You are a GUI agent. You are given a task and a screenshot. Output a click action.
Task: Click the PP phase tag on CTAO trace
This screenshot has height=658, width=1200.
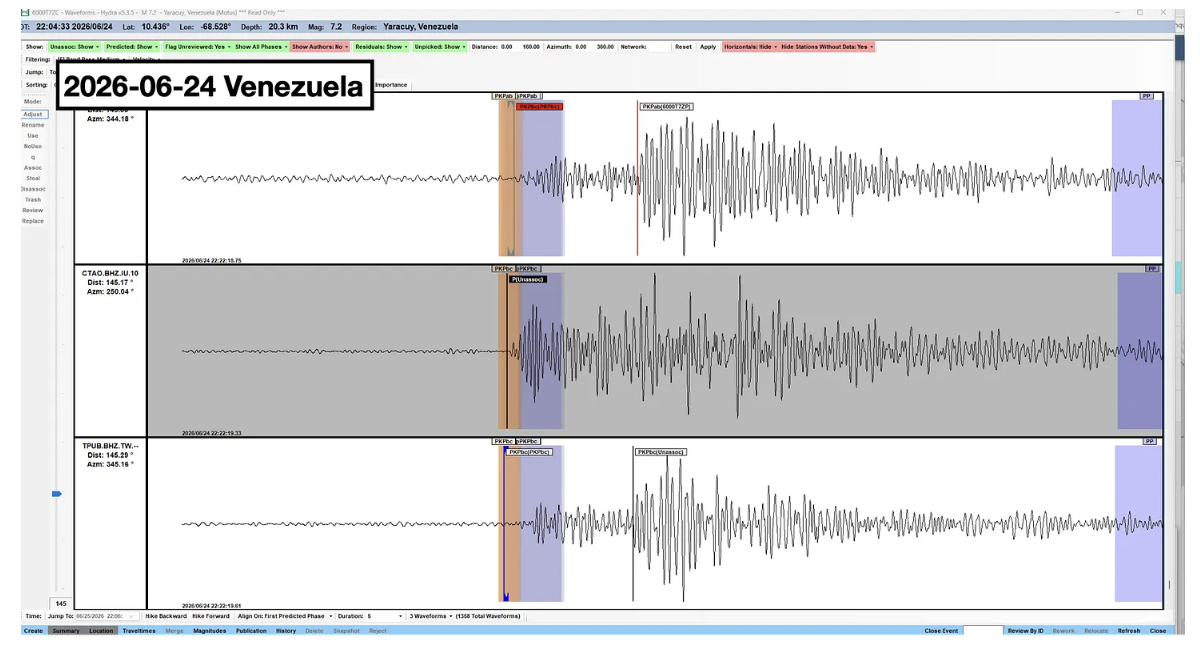click(x=1152, y=269)
